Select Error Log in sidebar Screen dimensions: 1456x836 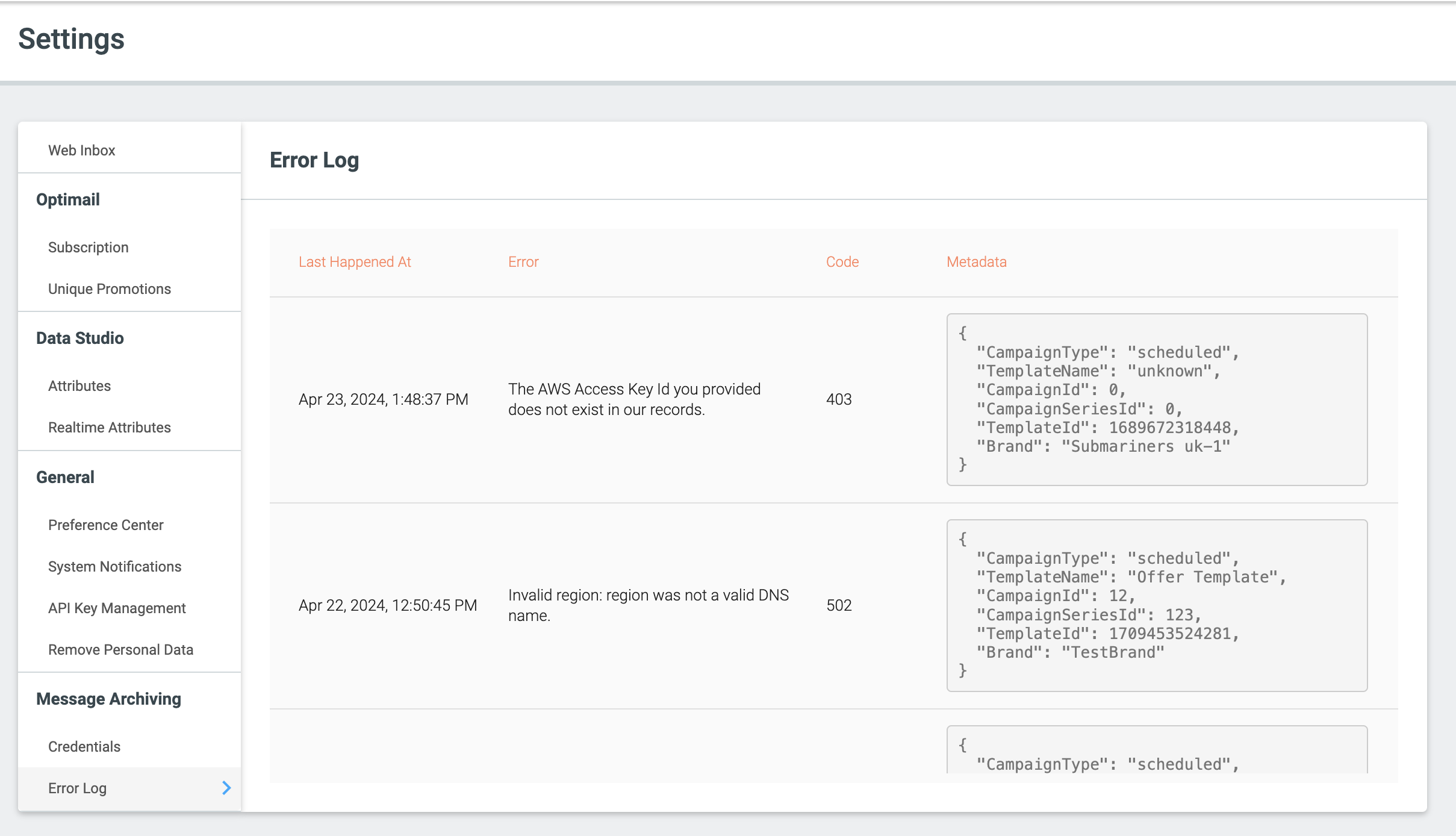click(x=129, y=788)
